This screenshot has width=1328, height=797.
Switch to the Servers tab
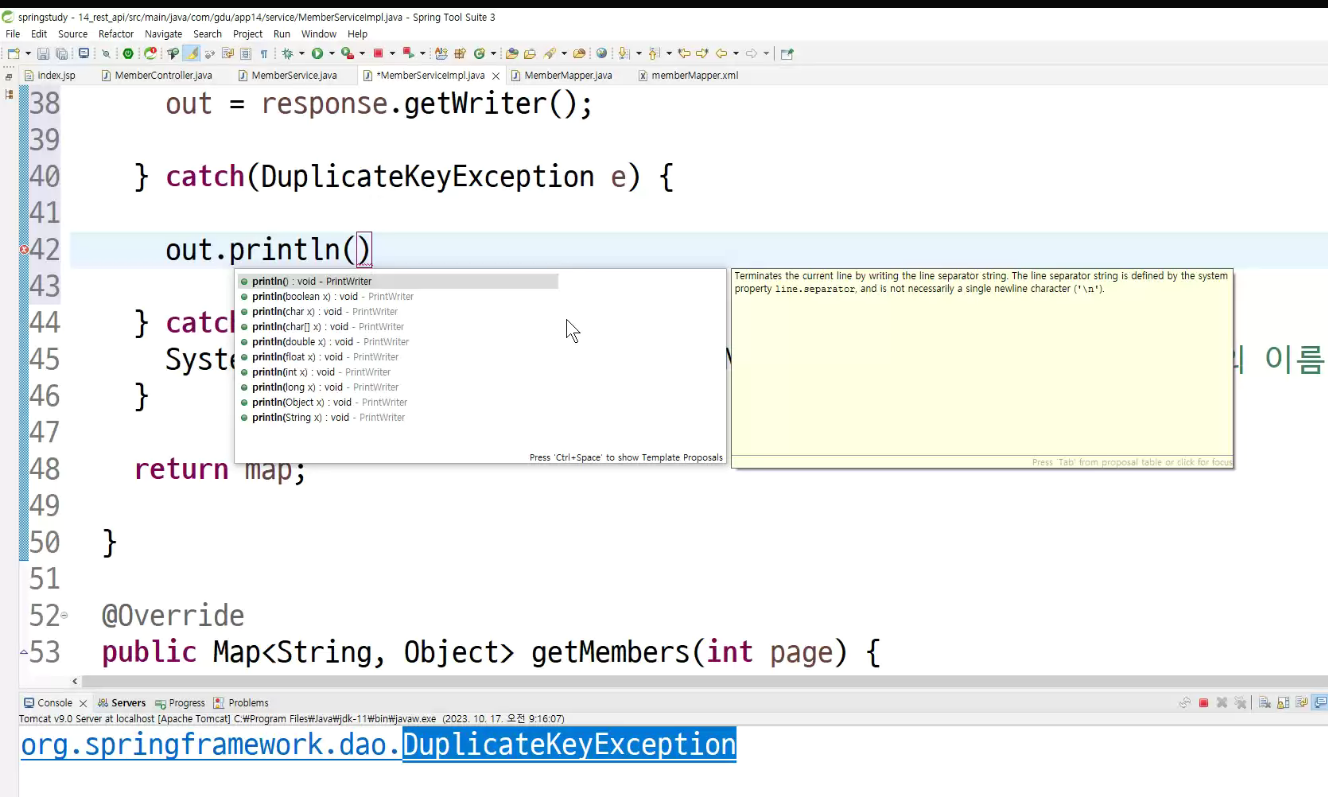pyautogui.click(x=122, y=703)
